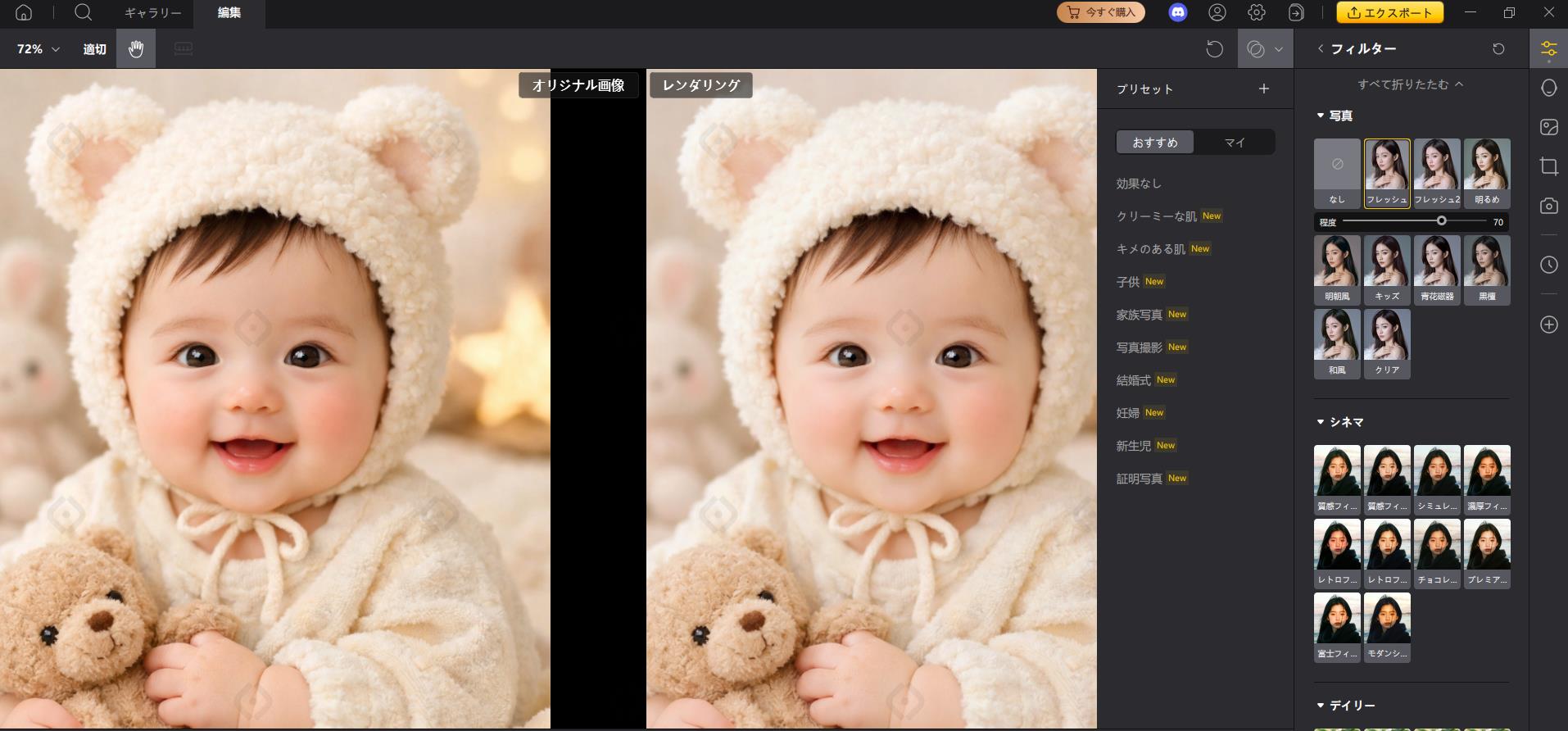Screen dimensions: 1568x731
Task: Click すべて折りたたむ to collapse all
Action: (1411, 84)
